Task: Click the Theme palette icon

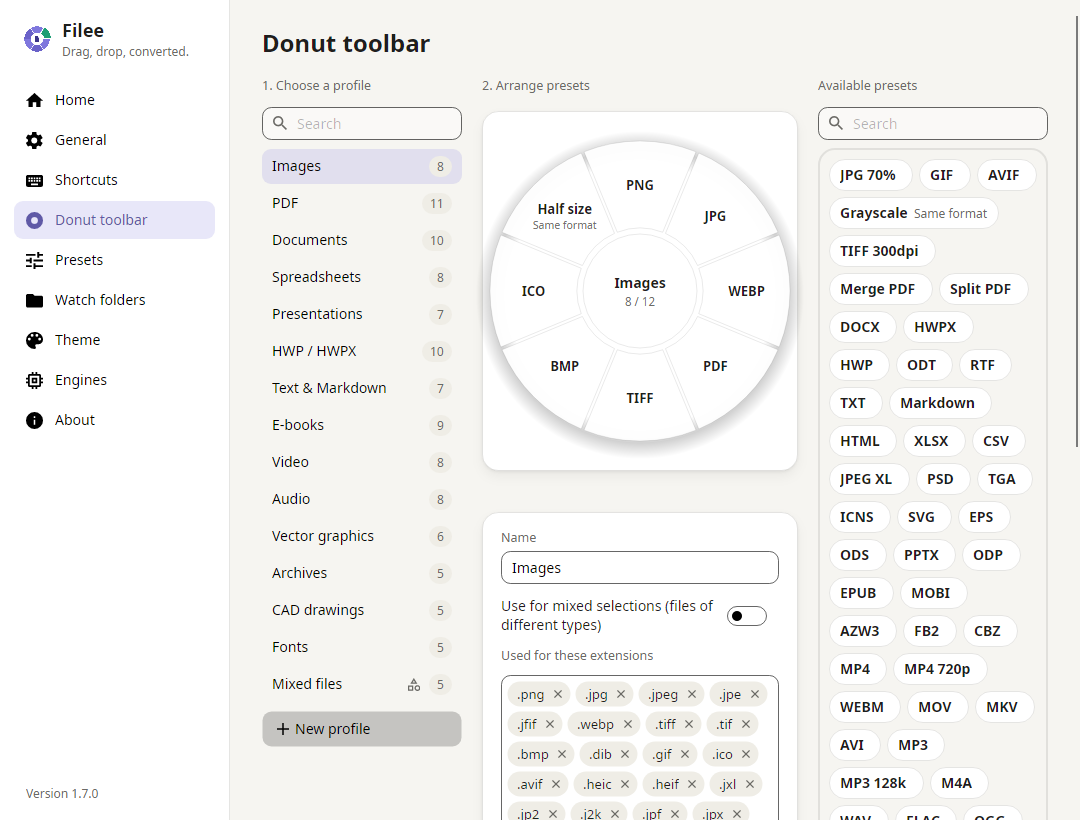Action: [34, 340]
